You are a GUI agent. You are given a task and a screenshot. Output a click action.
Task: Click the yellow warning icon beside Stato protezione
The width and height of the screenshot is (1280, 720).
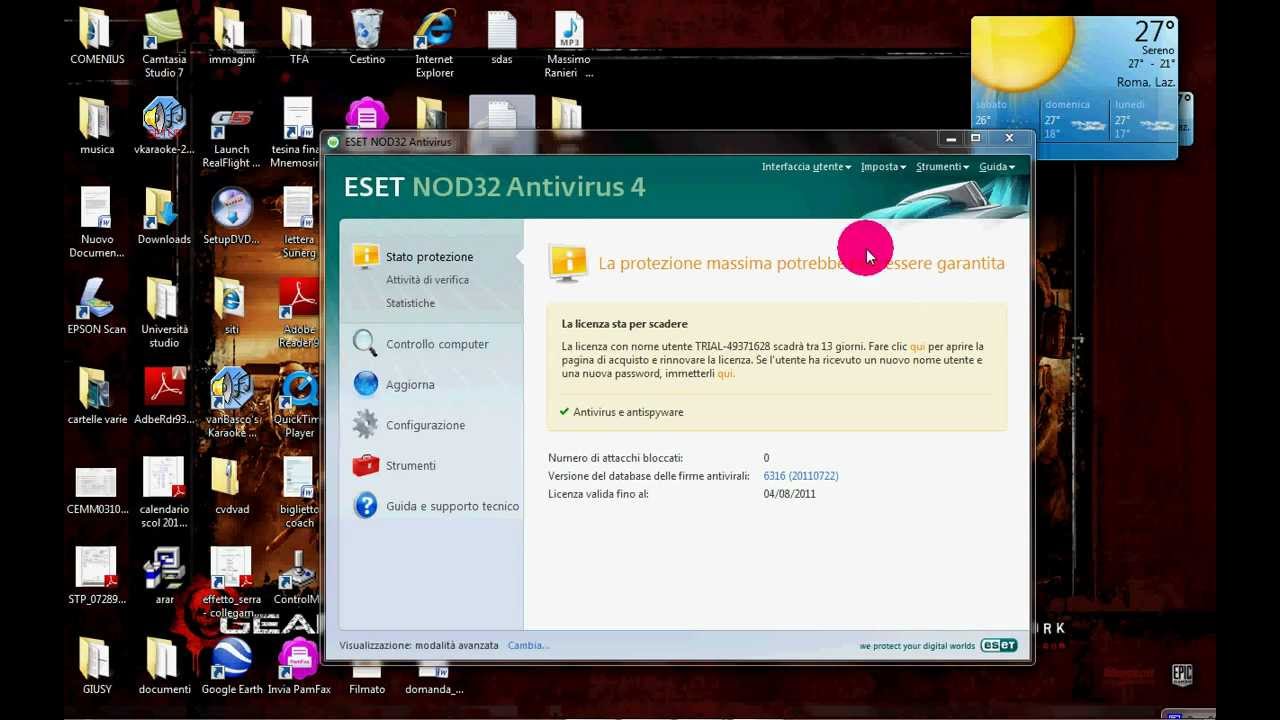coord(366,256)
